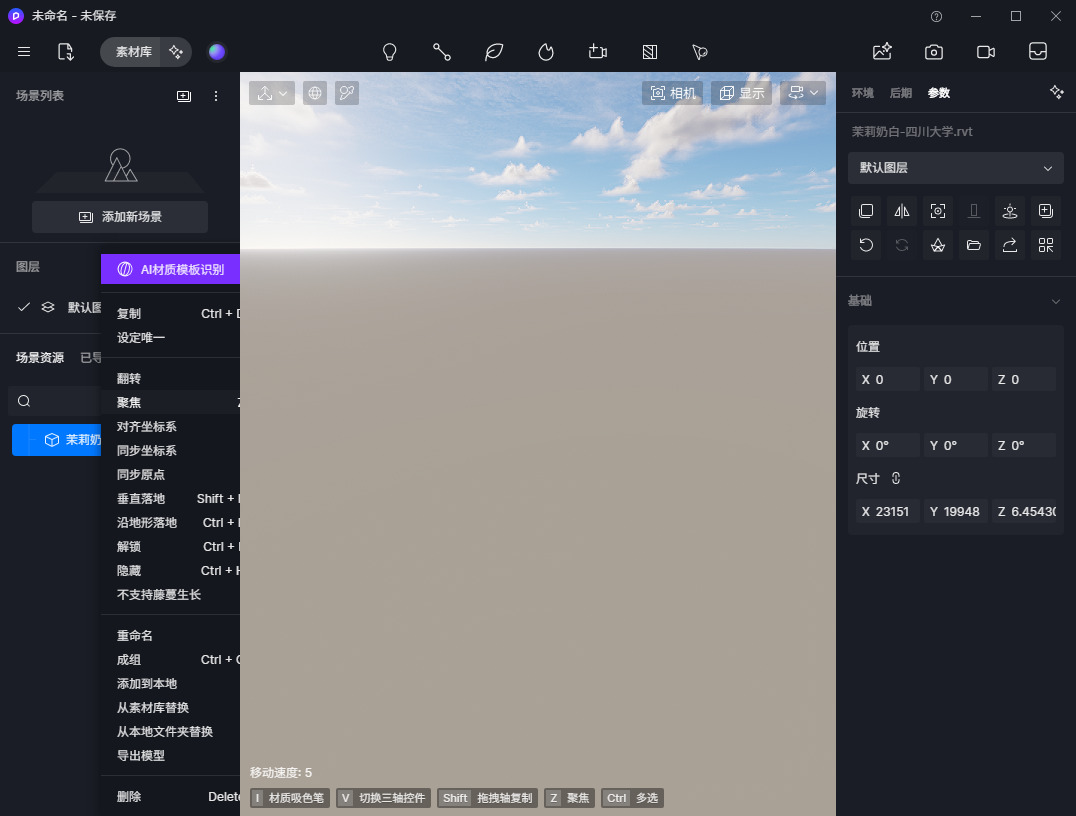Open the 默认图层 layer dropdown
The width and height of the screenshot is (1076, 816).
point(955,168)
